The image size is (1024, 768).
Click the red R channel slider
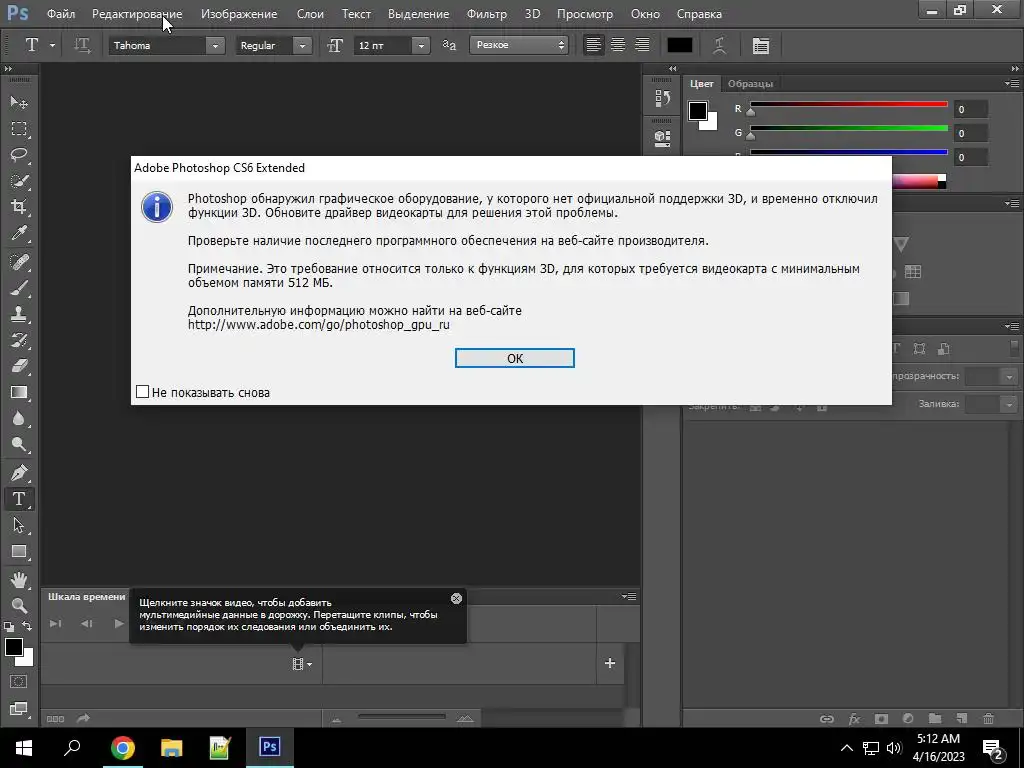point(848,104)
